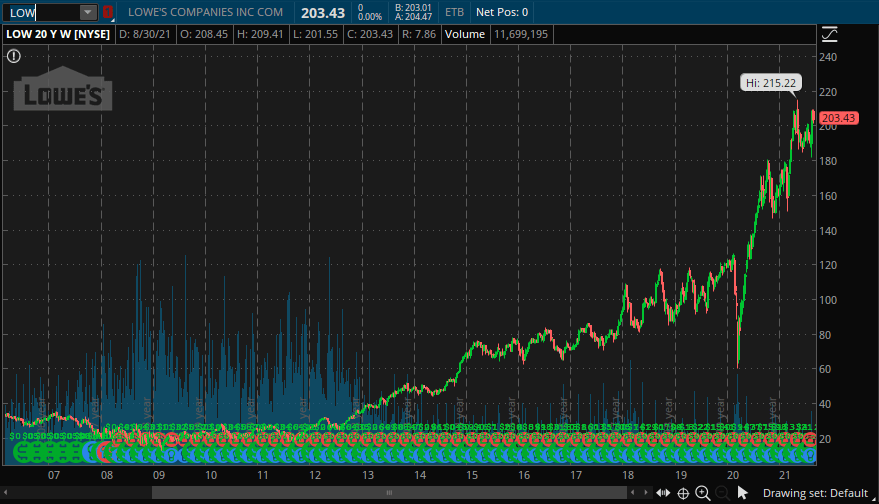
Task: Click the LOW 20 Y W [NYSE] chart label
Action: (x=58, y=34)
